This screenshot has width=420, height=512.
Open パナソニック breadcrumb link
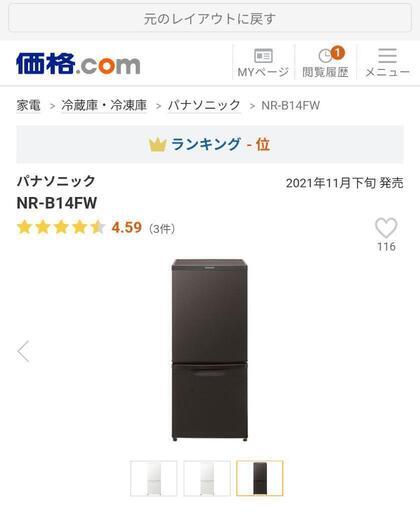point(204,105)
